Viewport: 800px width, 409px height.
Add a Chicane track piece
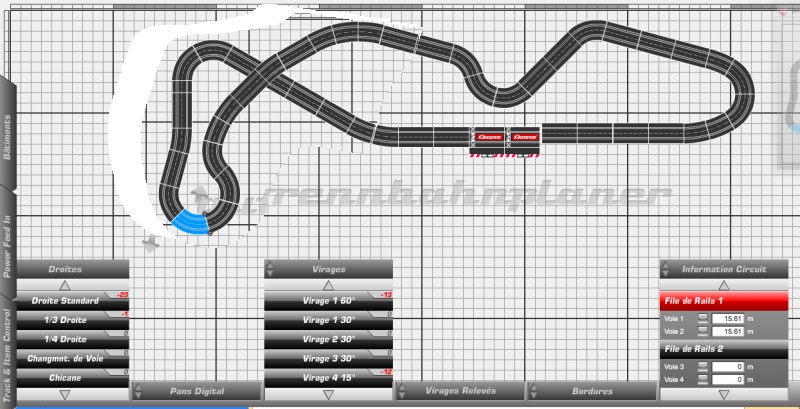(66, 378)
